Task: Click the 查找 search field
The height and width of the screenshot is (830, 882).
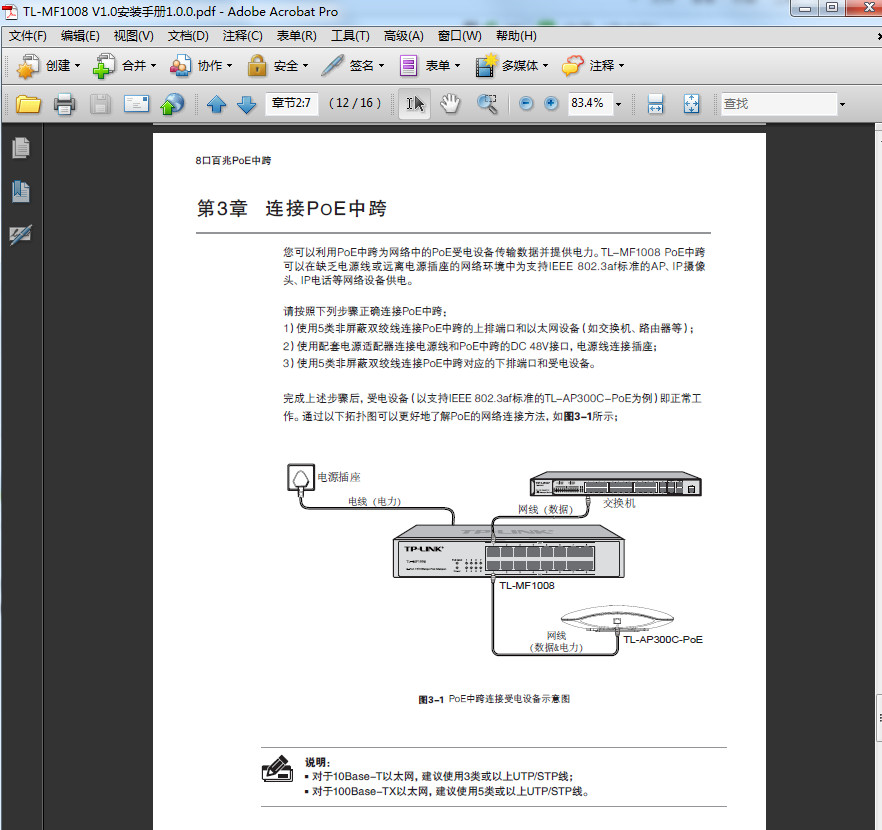Action: coord(779,104)
